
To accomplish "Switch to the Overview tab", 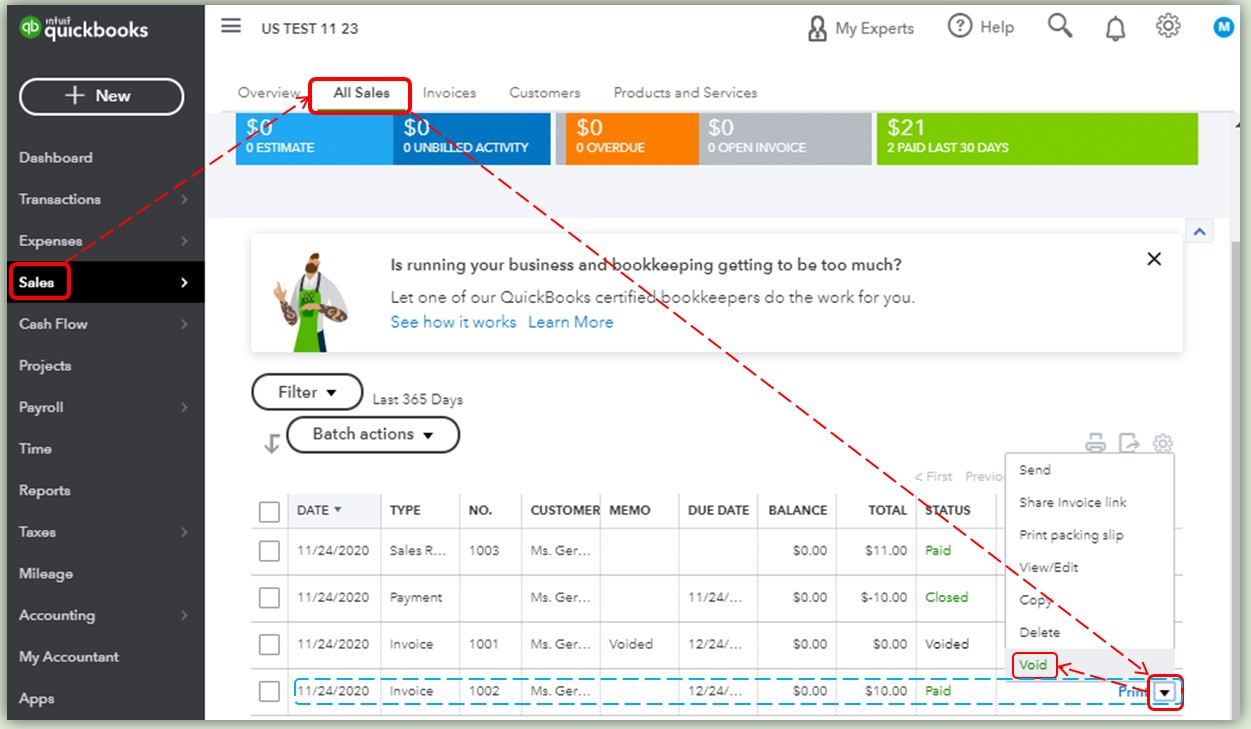I will point(269,93).
